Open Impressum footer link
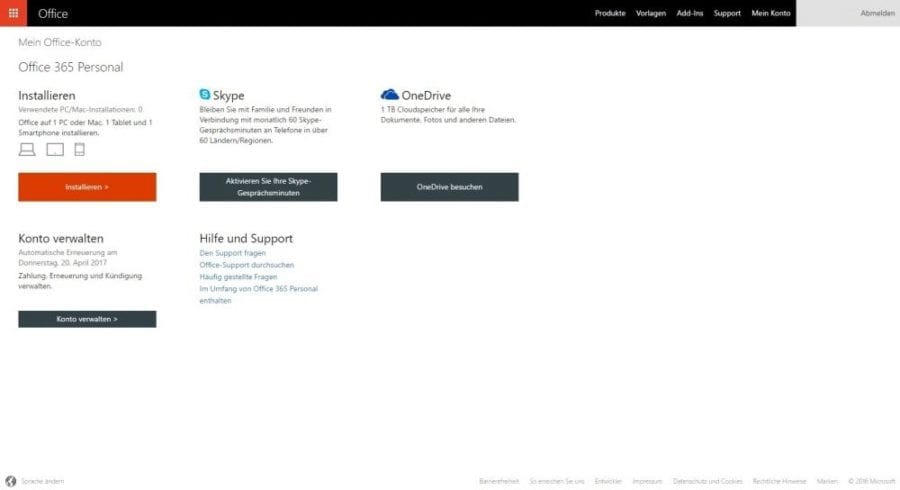 click(x=647, y=481)
